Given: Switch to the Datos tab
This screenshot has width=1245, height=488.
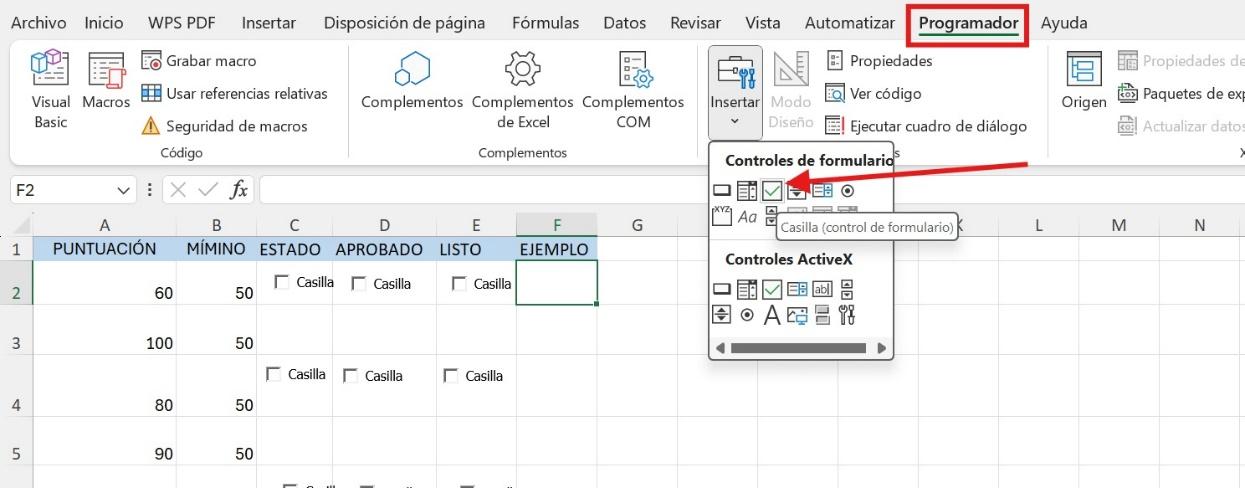Looking at the screenshot, I should [625, 22].
